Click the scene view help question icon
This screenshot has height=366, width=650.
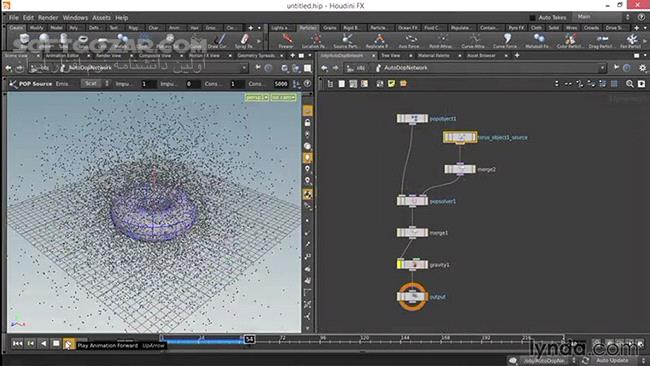point(307,84)
